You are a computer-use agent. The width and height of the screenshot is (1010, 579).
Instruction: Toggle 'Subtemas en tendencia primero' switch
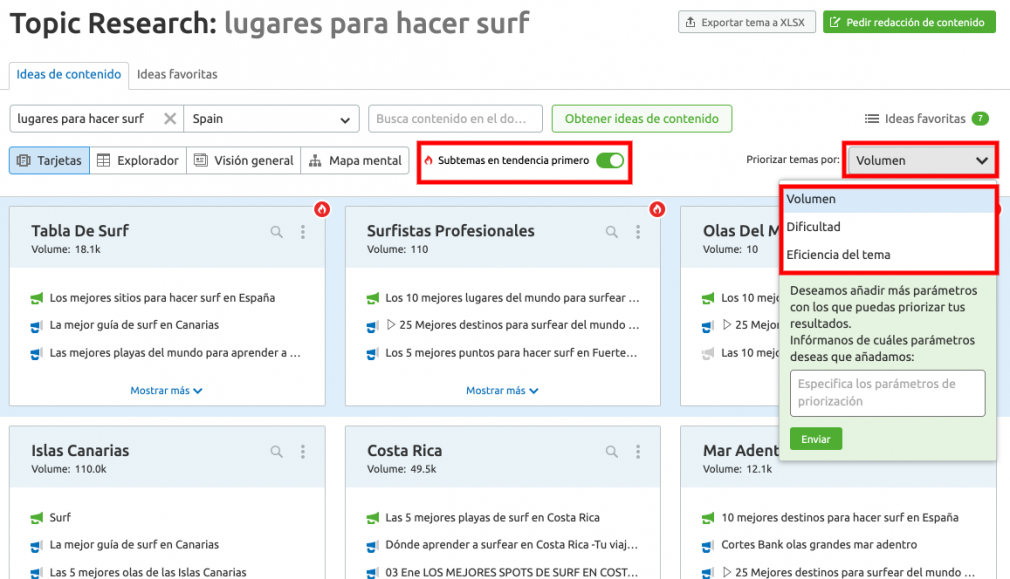(609, 160)
